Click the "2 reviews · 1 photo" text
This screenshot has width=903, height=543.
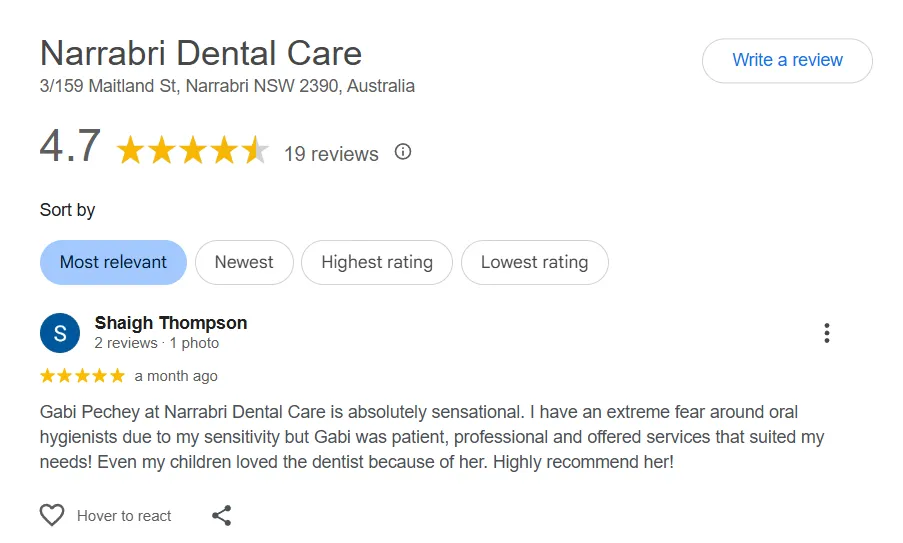(157, 343)
